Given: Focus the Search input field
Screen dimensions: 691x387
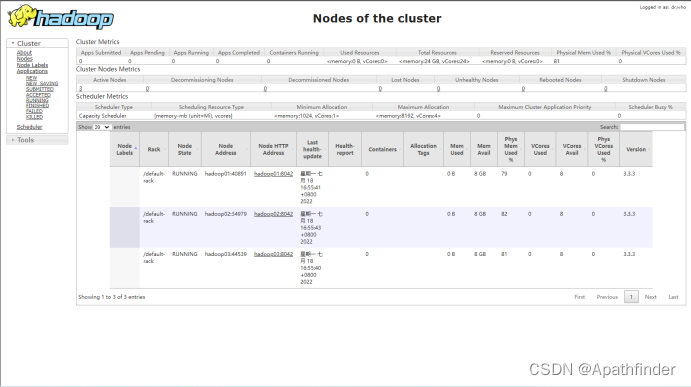Looking at the screenshot, I should (652, 127).
